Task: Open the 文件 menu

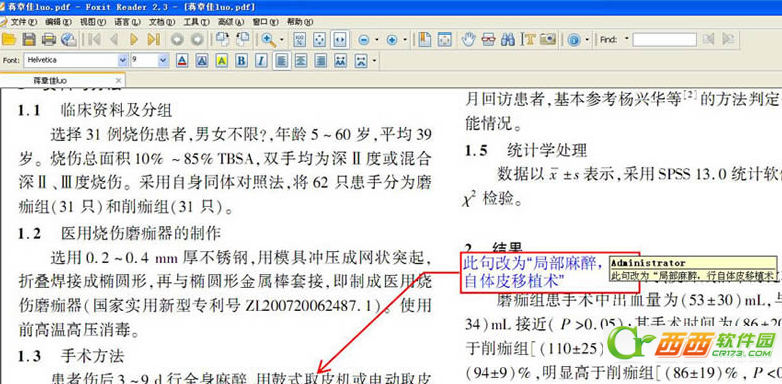Action: tap(23, 22)
